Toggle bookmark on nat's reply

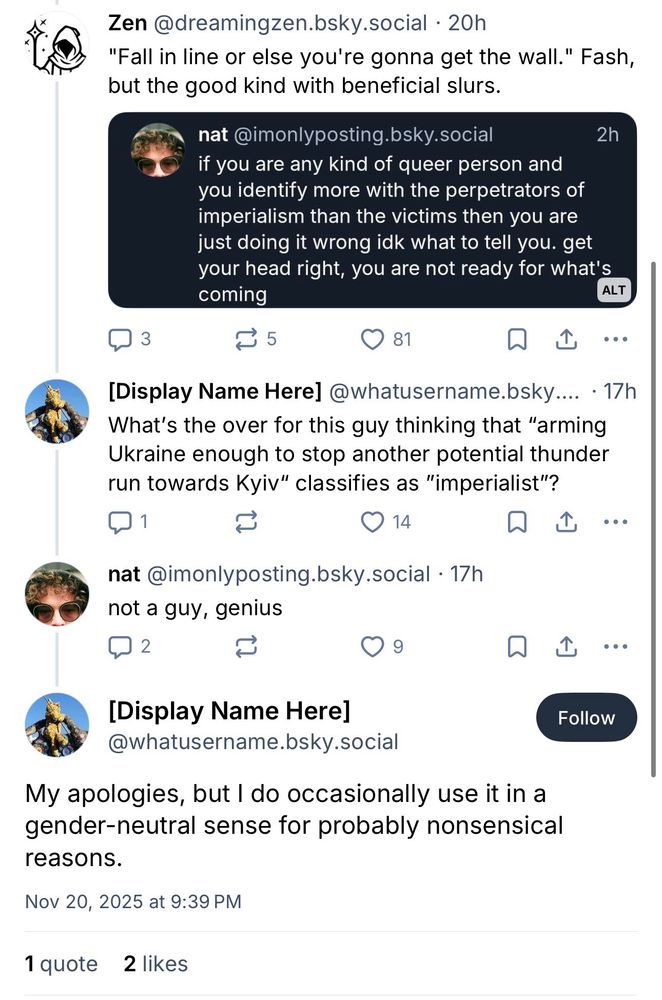coord(517,647)
